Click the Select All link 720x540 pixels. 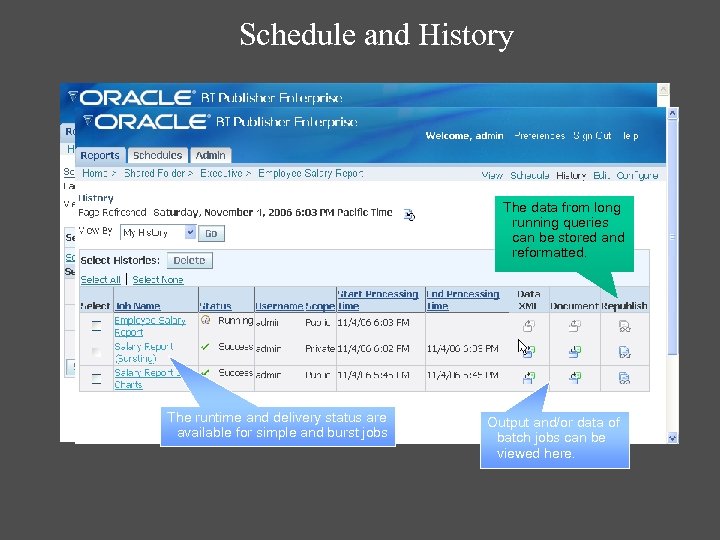coord(101,280)
